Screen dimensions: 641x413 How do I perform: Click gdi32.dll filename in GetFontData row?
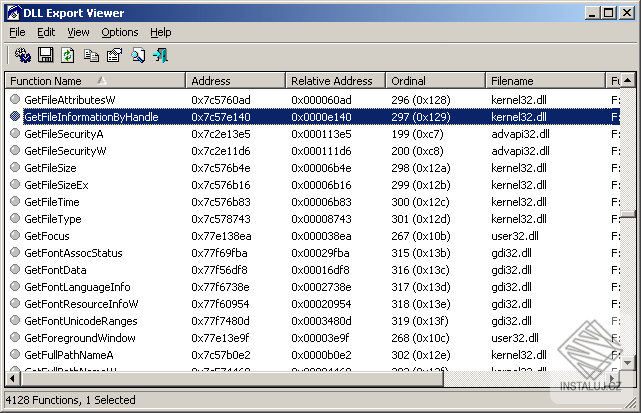[x=511, y=270]
